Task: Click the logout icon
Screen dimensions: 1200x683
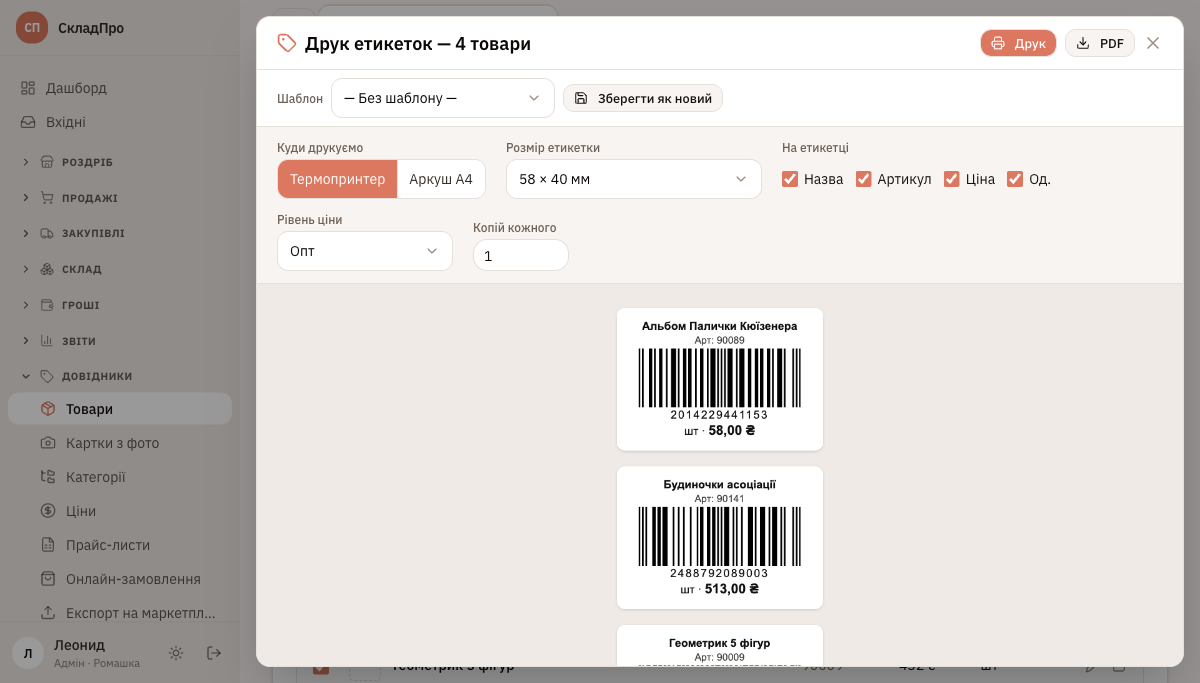Action: tap(214, 653)
